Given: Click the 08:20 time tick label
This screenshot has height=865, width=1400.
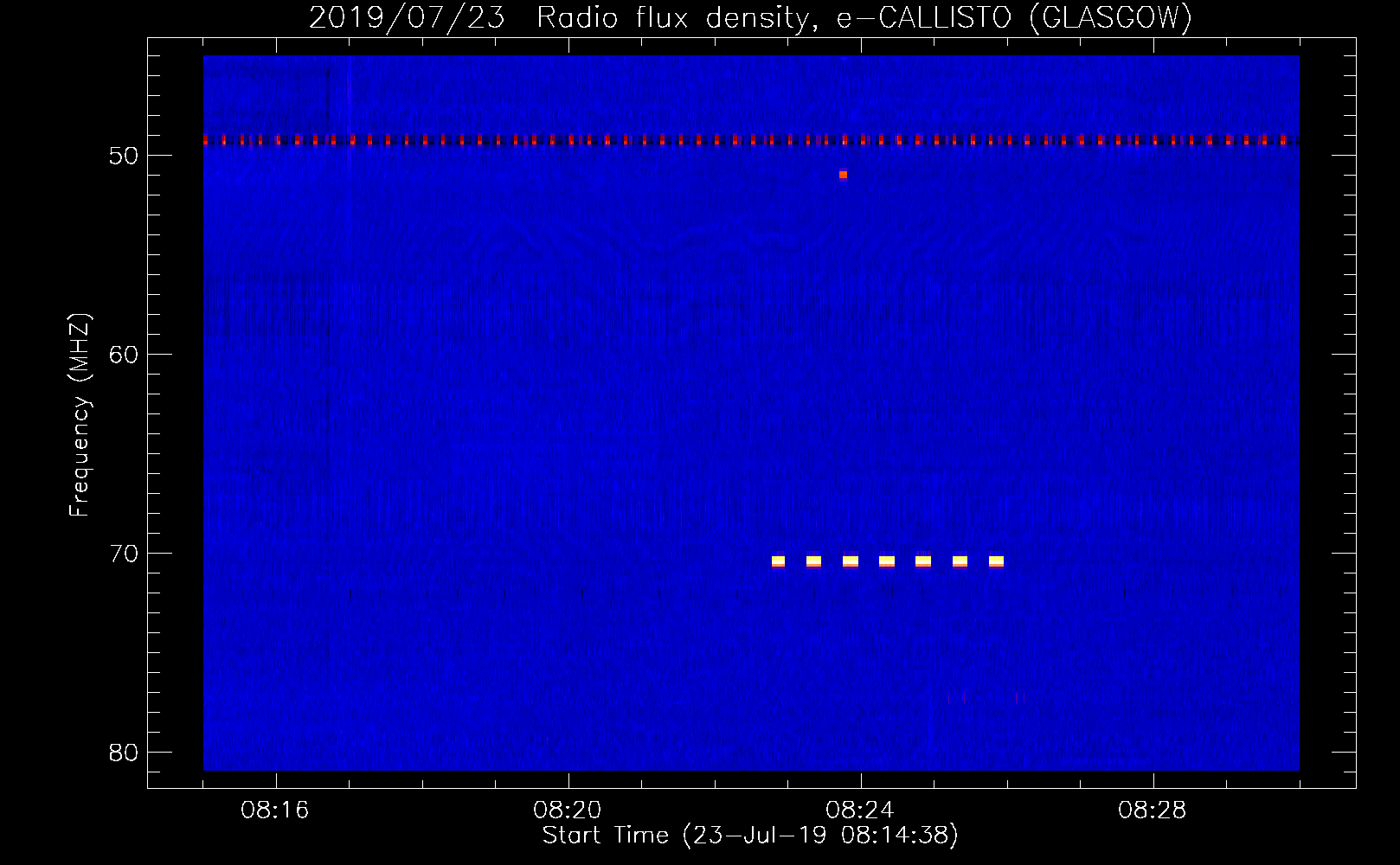Looking at the screenshot, I should pos(568,811).
